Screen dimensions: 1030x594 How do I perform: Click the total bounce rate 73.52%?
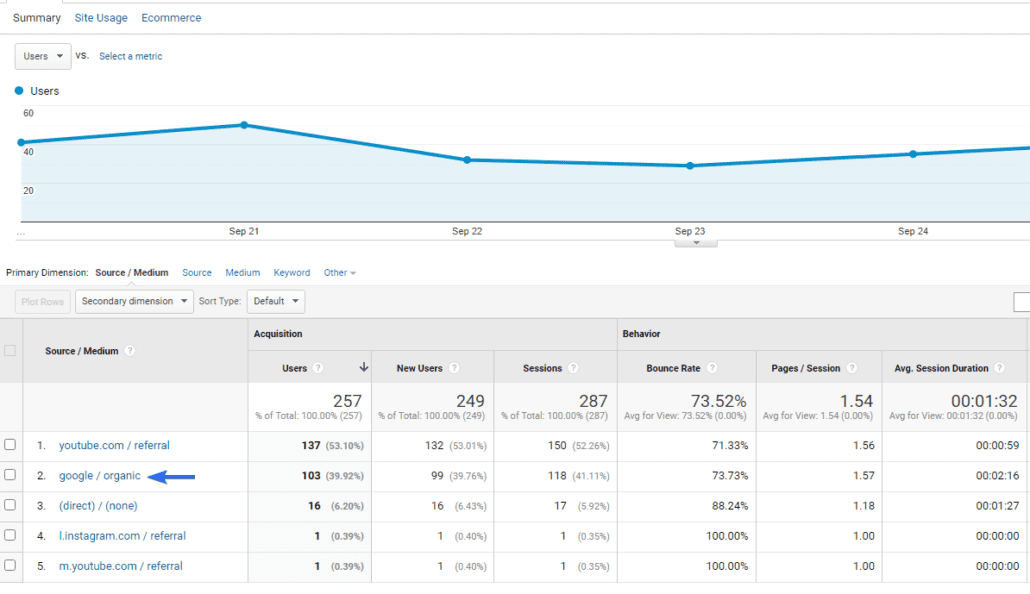click(719, 401)
